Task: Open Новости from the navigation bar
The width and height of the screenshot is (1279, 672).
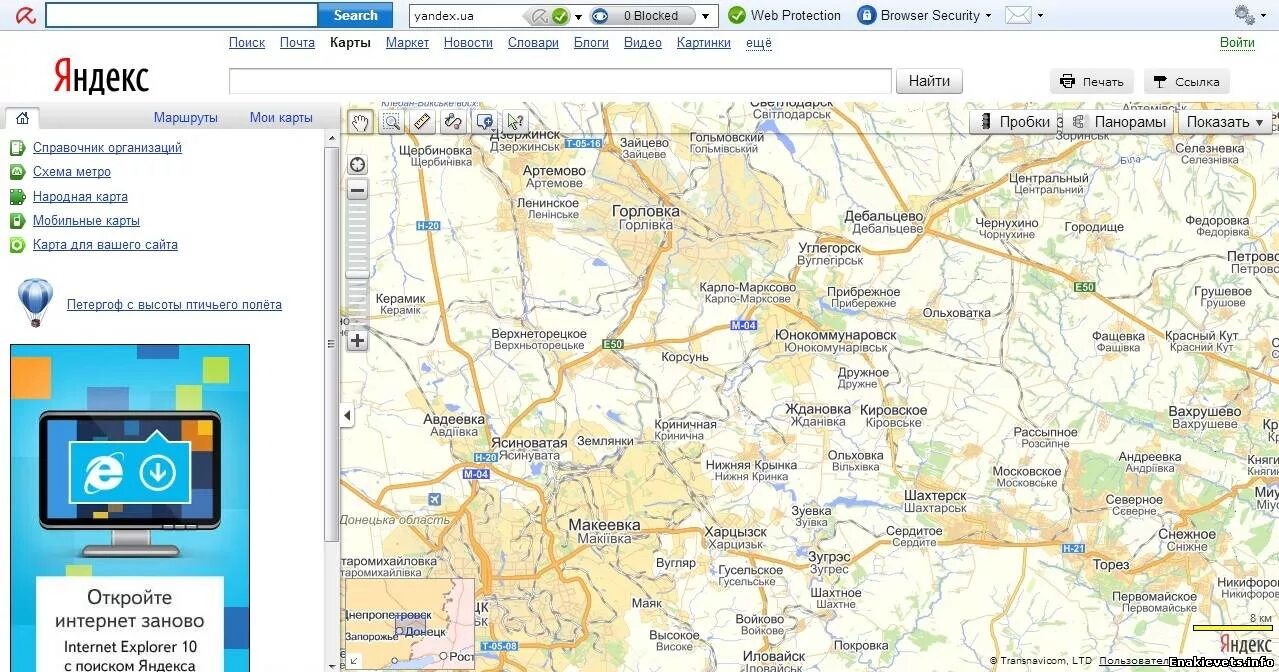Action: click(x=468, y=42)
